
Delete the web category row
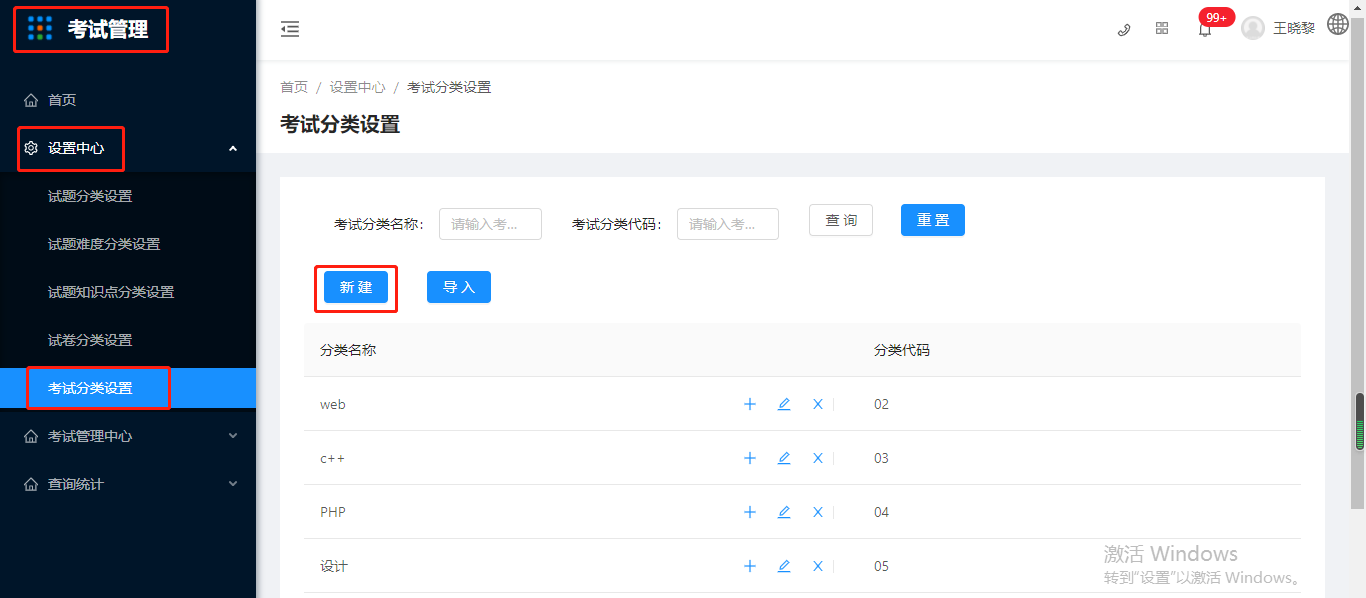(x=817, y=404)
